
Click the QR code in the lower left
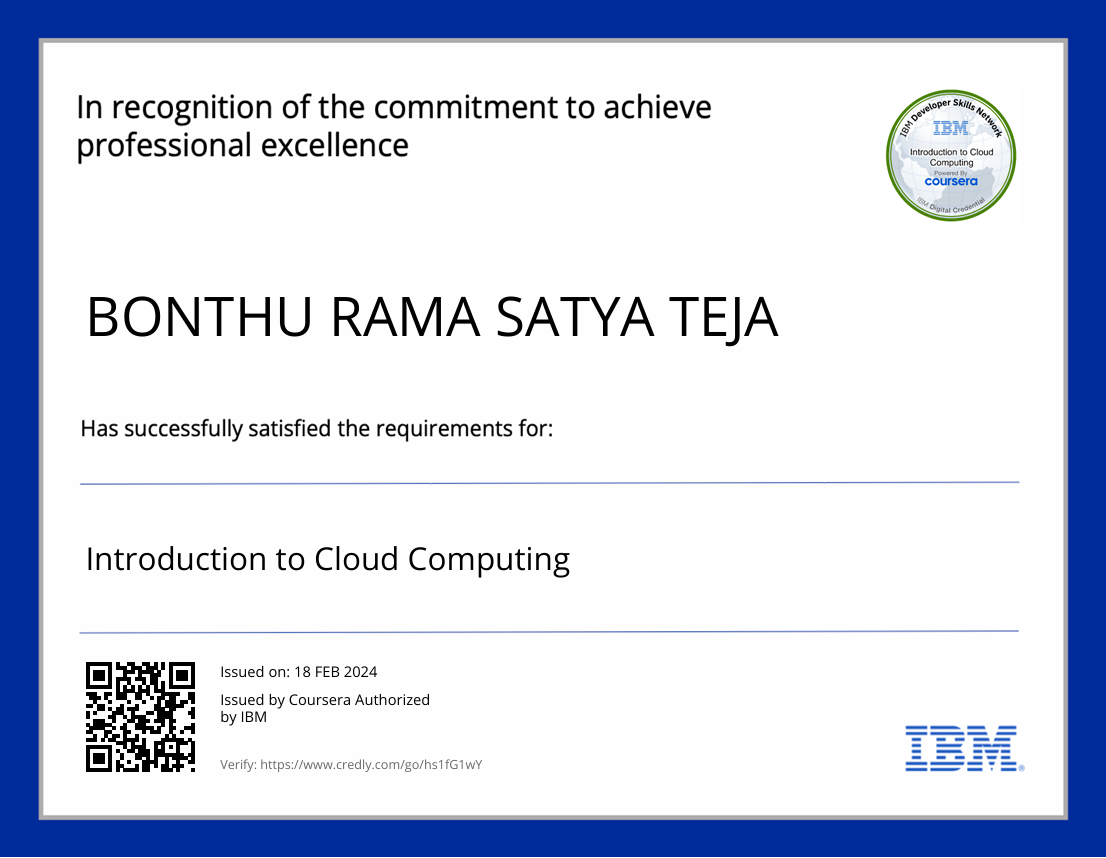click(143, 717)
